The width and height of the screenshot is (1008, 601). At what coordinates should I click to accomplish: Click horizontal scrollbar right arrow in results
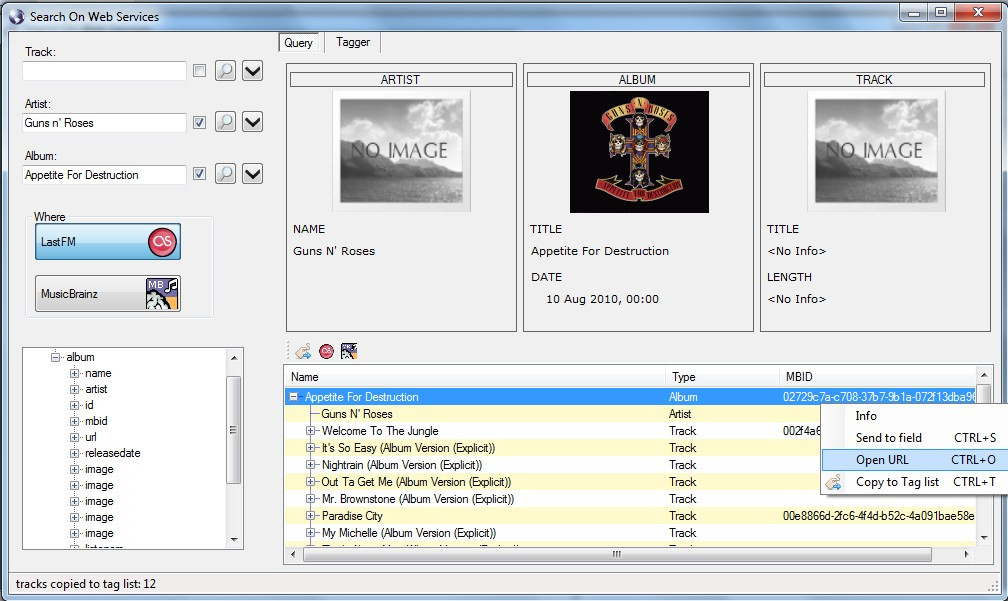966,554
